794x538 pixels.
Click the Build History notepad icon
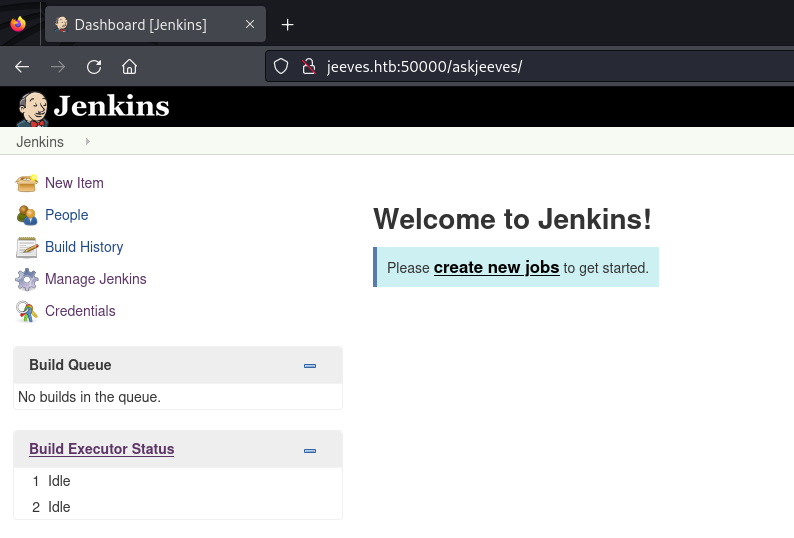click(26, 247)
